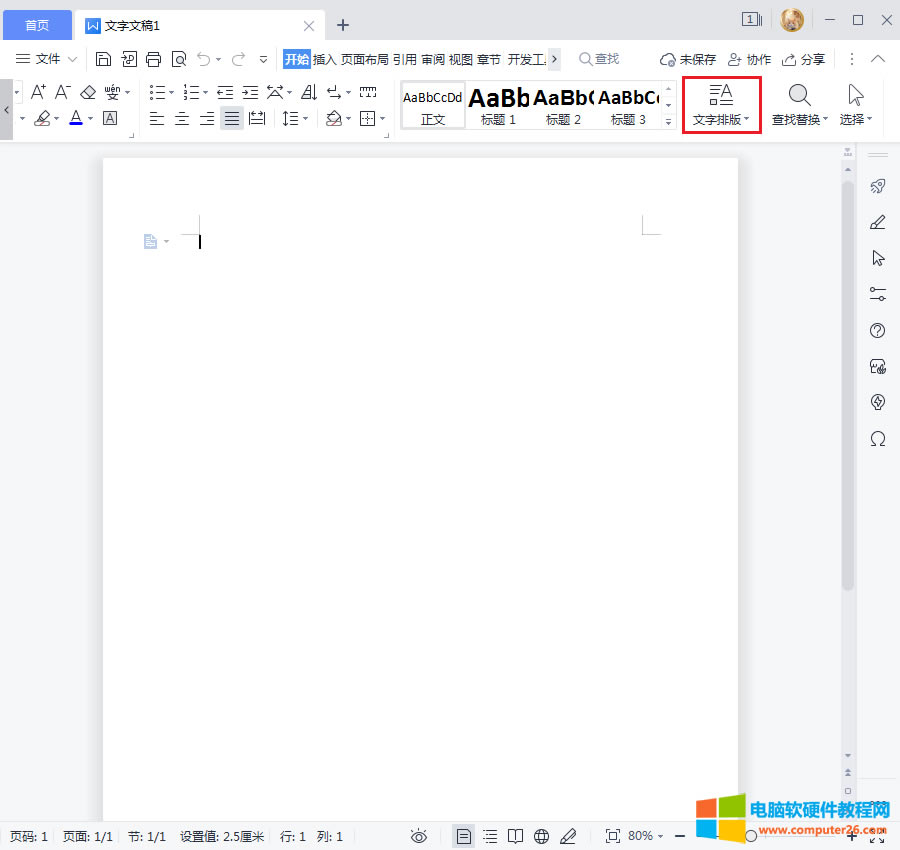Click the Print icon
Viewport: 900px width, 850px height.
click(x=153, y=59)
